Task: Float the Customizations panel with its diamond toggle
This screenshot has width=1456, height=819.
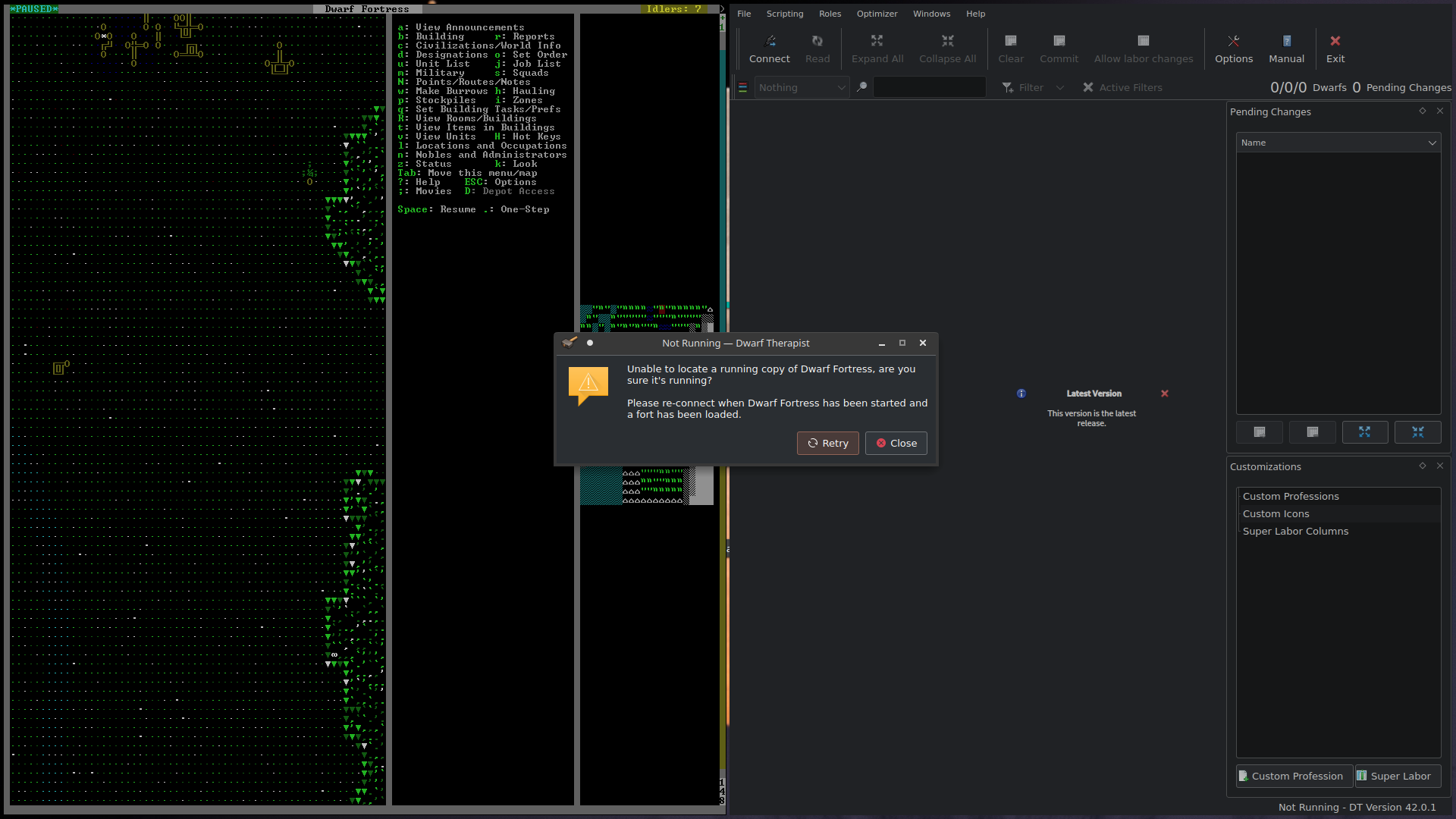Action: click(1421, 466)
